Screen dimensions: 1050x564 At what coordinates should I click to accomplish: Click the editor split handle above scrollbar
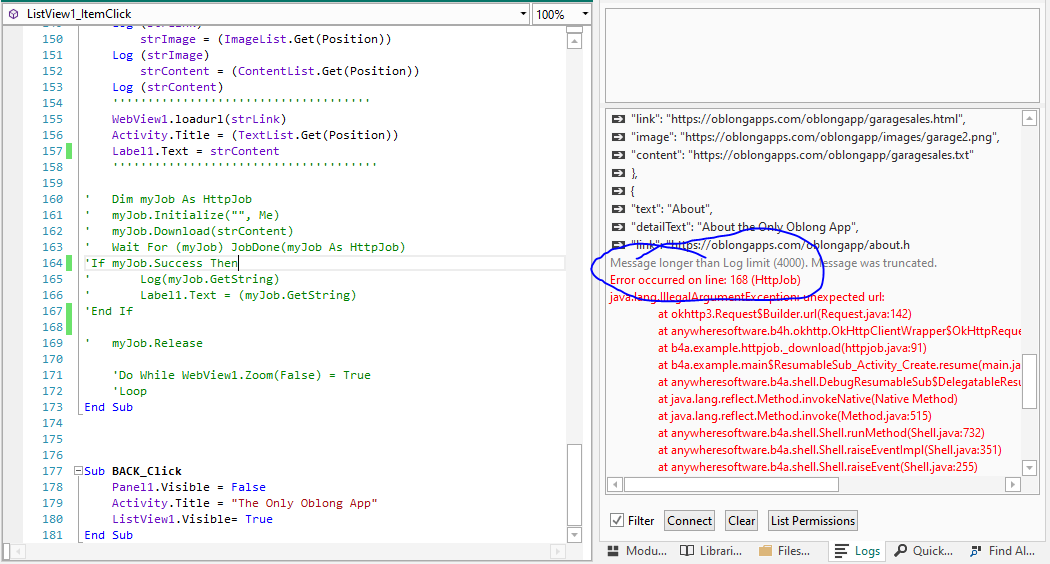(574, 29)
